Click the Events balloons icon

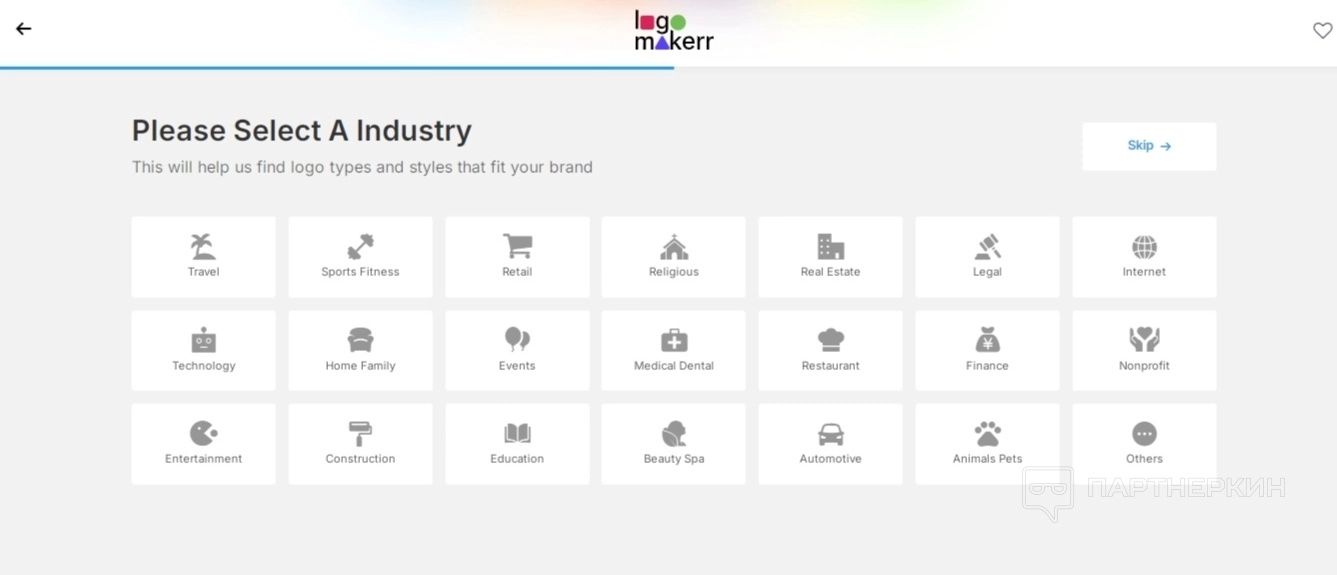pos(517,340)
